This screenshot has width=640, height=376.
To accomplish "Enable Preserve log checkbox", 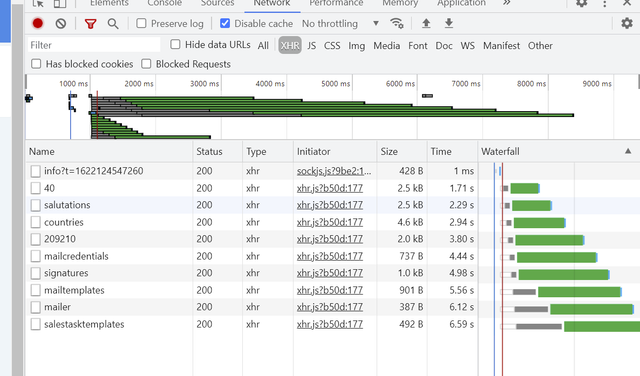I will (141, 23).
